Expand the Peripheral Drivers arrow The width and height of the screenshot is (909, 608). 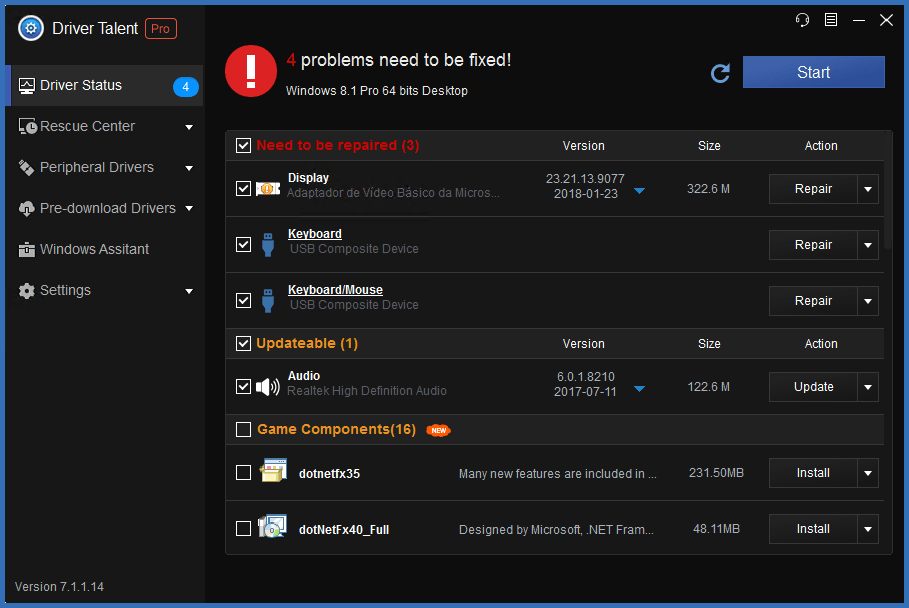189,168
